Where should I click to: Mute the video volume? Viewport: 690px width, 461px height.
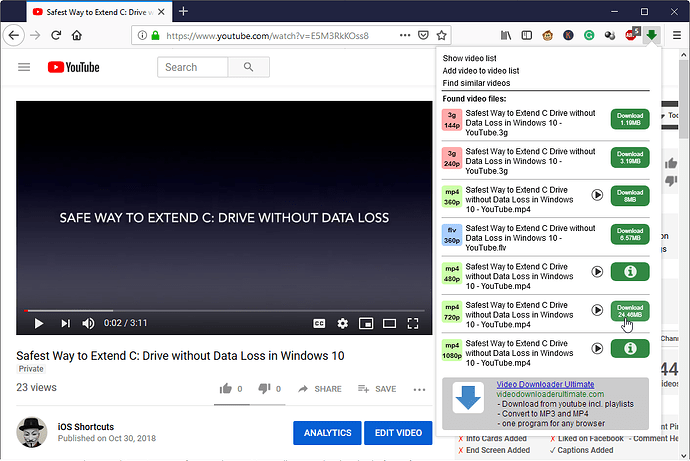pyautogui.click(x=88, y=323)
